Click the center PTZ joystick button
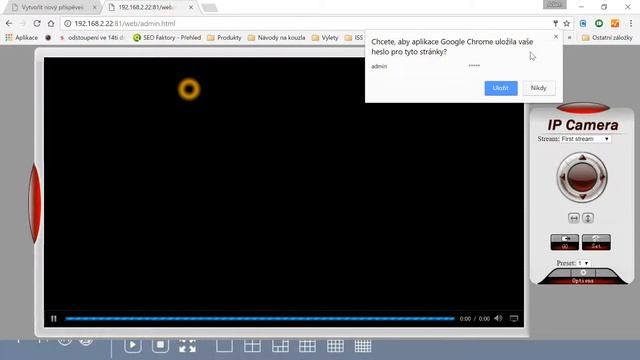This screenshot has height=360, width=640. click(582, 177)
